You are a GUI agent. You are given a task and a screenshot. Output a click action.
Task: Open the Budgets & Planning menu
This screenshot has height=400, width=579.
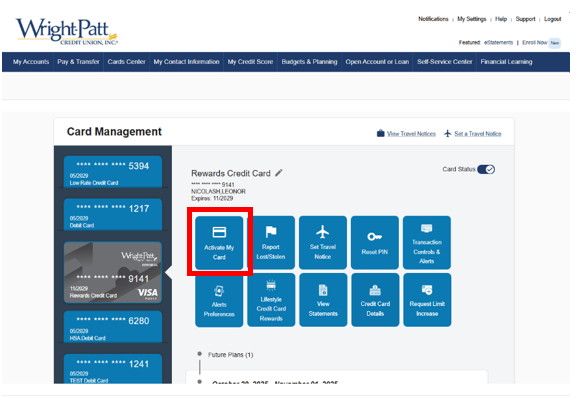pyautogui.click(x=309, y=62)
